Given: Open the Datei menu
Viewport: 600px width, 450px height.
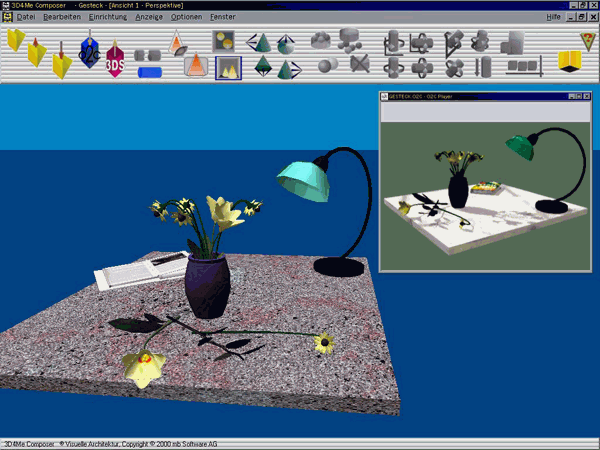Looking at the screenshot, I should (26, 17).
